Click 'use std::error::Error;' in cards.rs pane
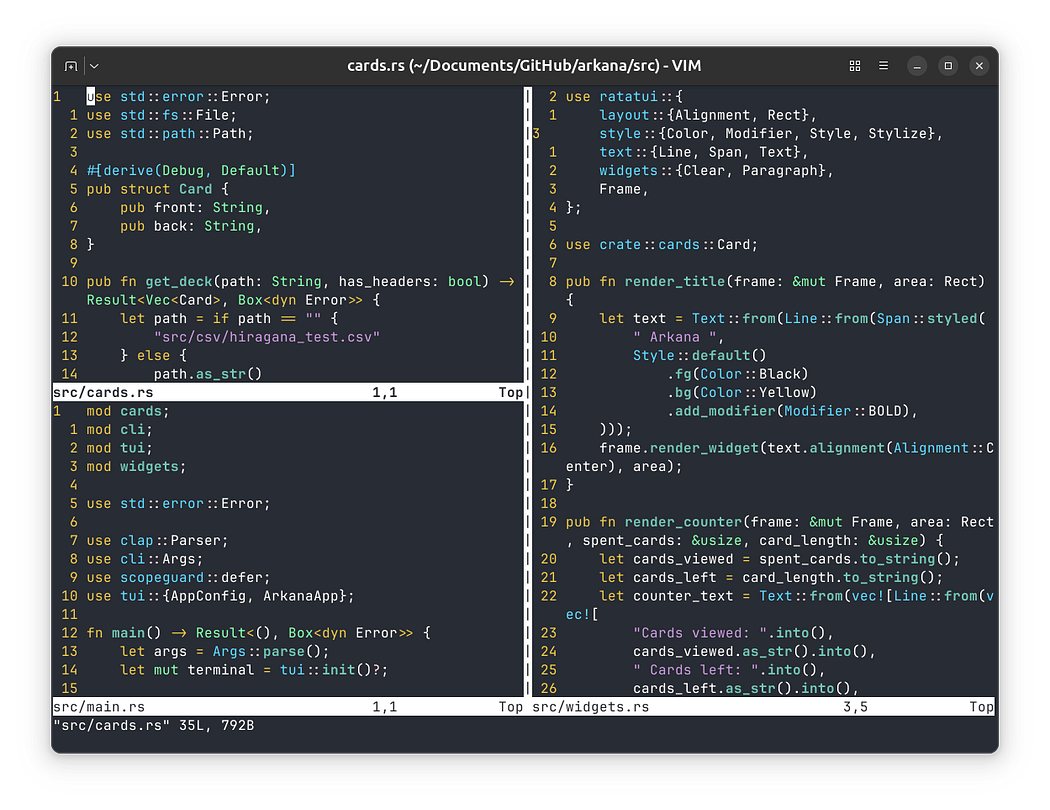Image resolution: width=1050 pixels, height=810 pixels. pyautogui.click(x=178, y=96)
